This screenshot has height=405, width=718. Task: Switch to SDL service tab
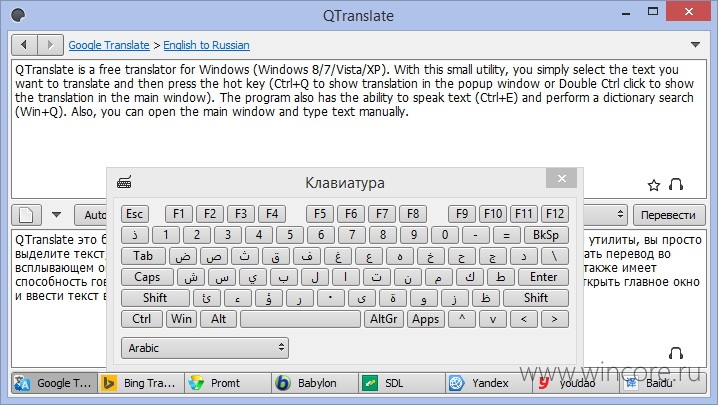402,383
